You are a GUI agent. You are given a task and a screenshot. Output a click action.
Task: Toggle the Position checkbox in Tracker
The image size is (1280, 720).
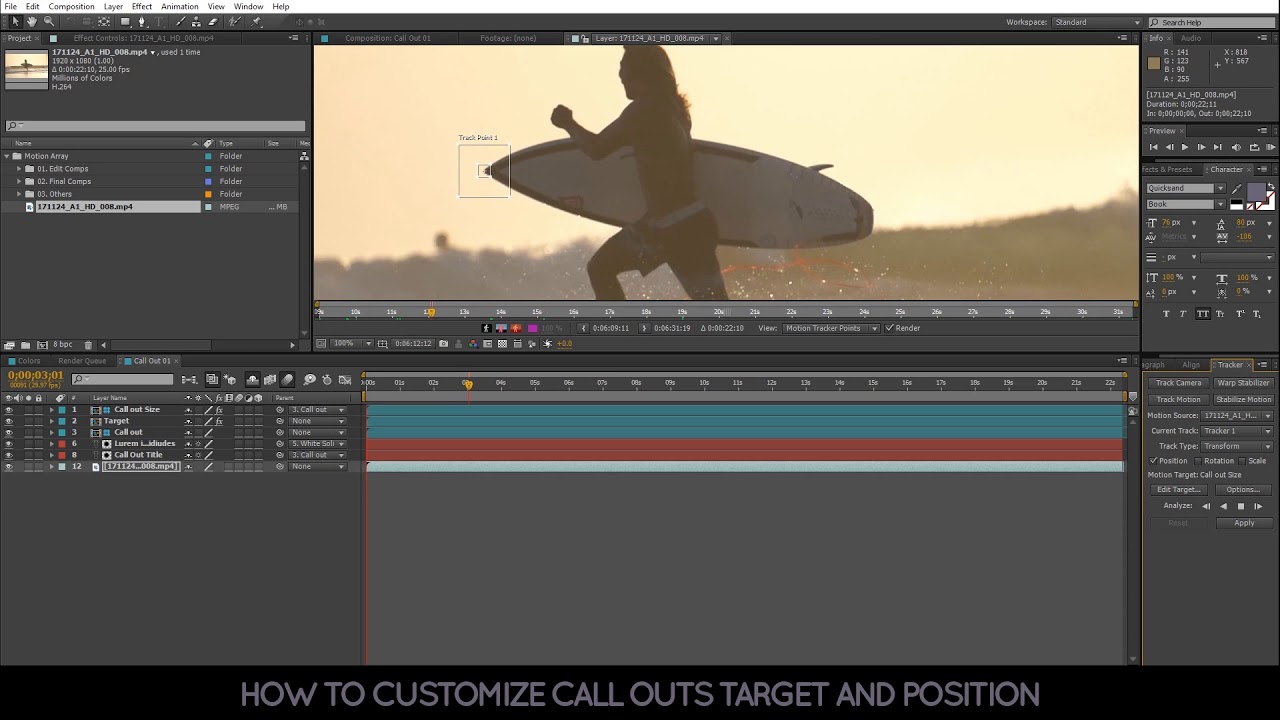[x=1153, y=461]
